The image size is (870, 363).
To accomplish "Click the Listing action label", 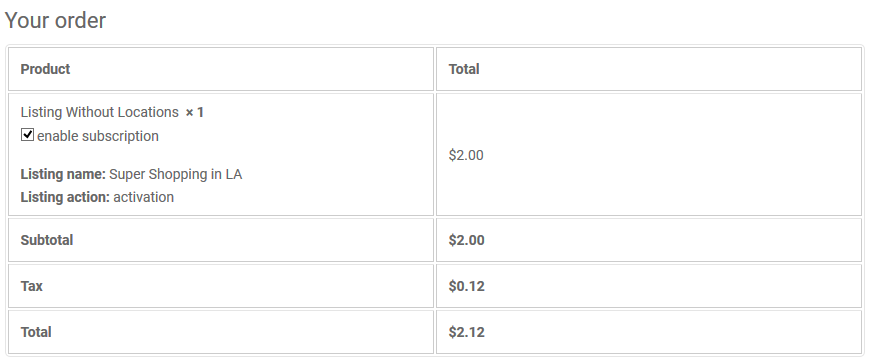I will tap(65, 197).
